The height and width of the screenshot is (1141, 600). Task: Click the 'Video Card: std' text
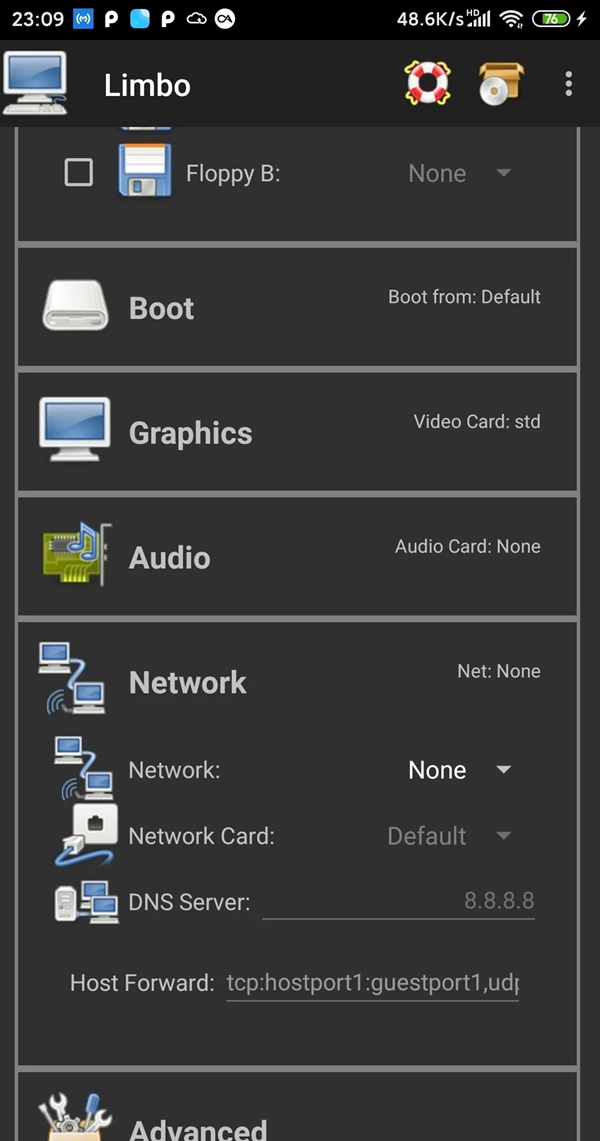tap(477, 421)
